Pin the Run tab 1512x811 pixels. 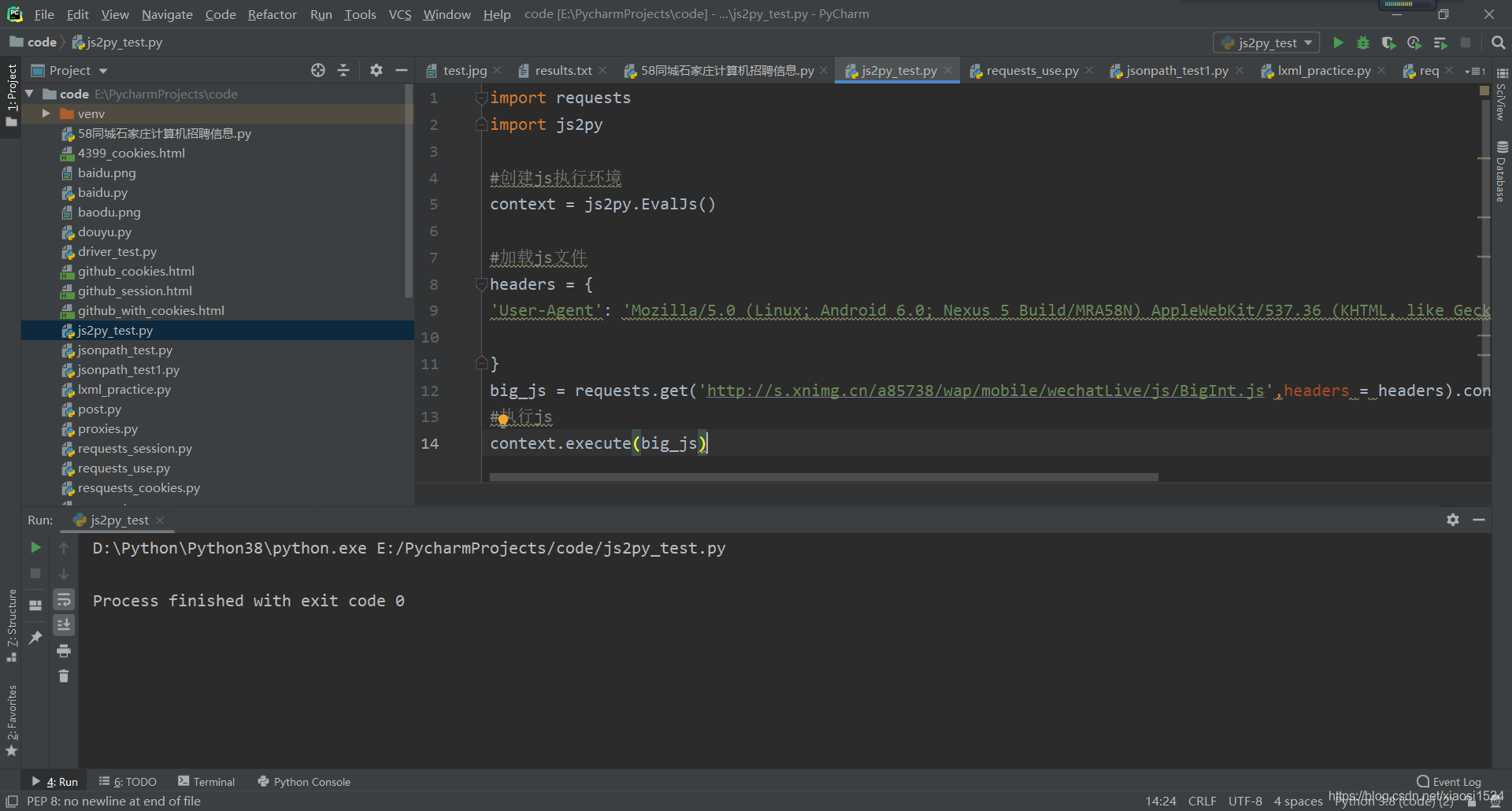click(35, 638)
